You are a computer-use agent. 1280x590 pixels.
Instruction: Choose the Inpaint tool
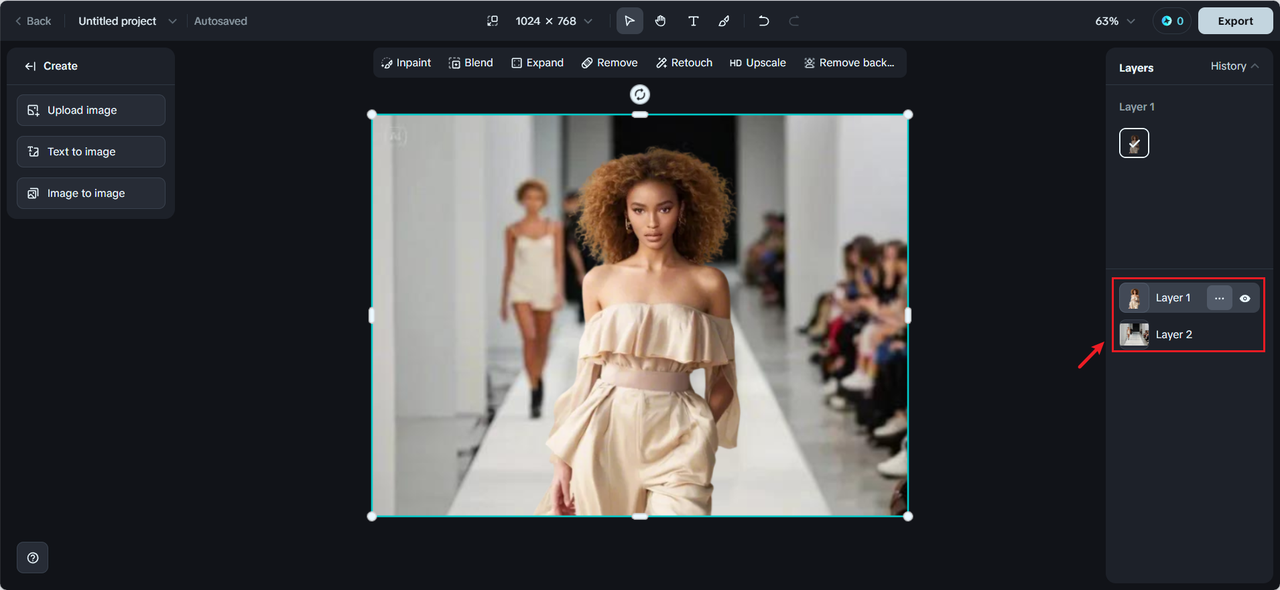coord(406,63)
